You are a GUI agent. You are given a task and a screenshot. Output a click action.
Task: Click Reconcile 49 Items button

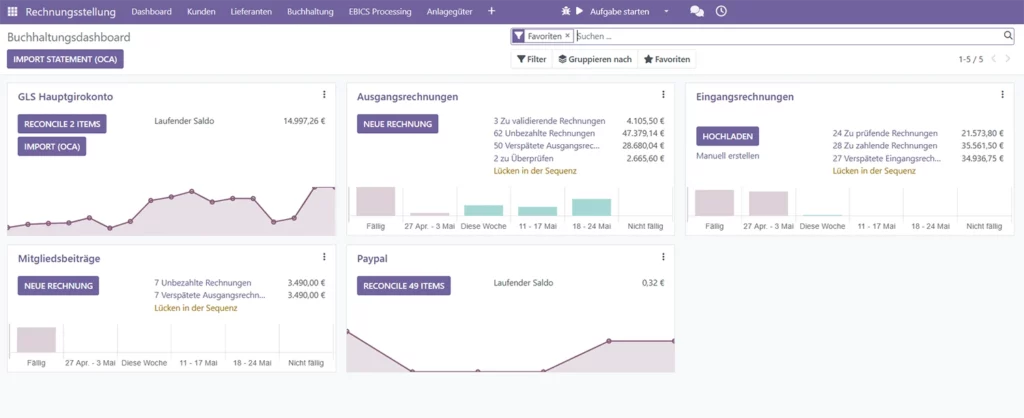click(x=404, y=285)
